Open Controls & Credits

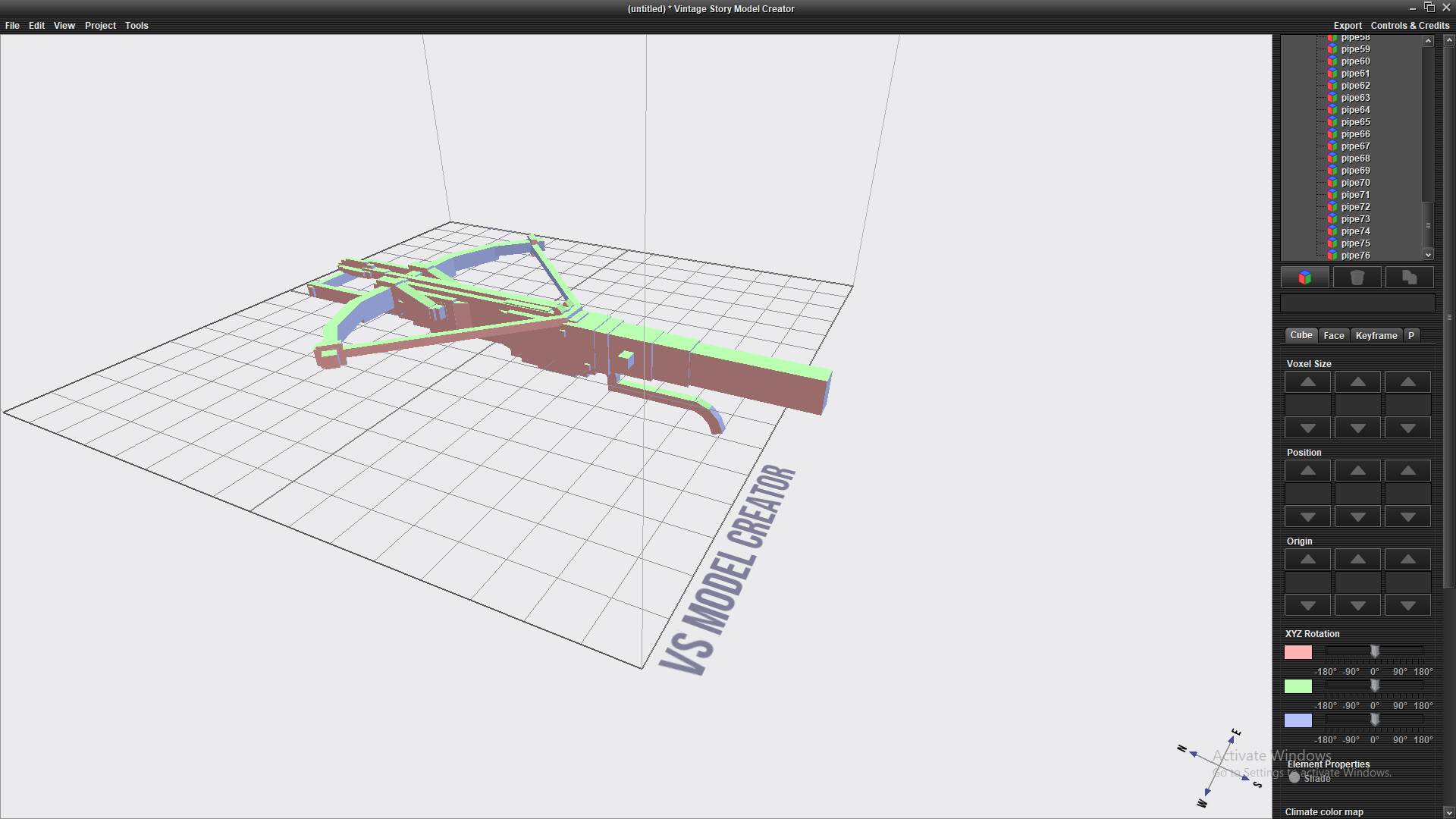[x=1410, y=26]
